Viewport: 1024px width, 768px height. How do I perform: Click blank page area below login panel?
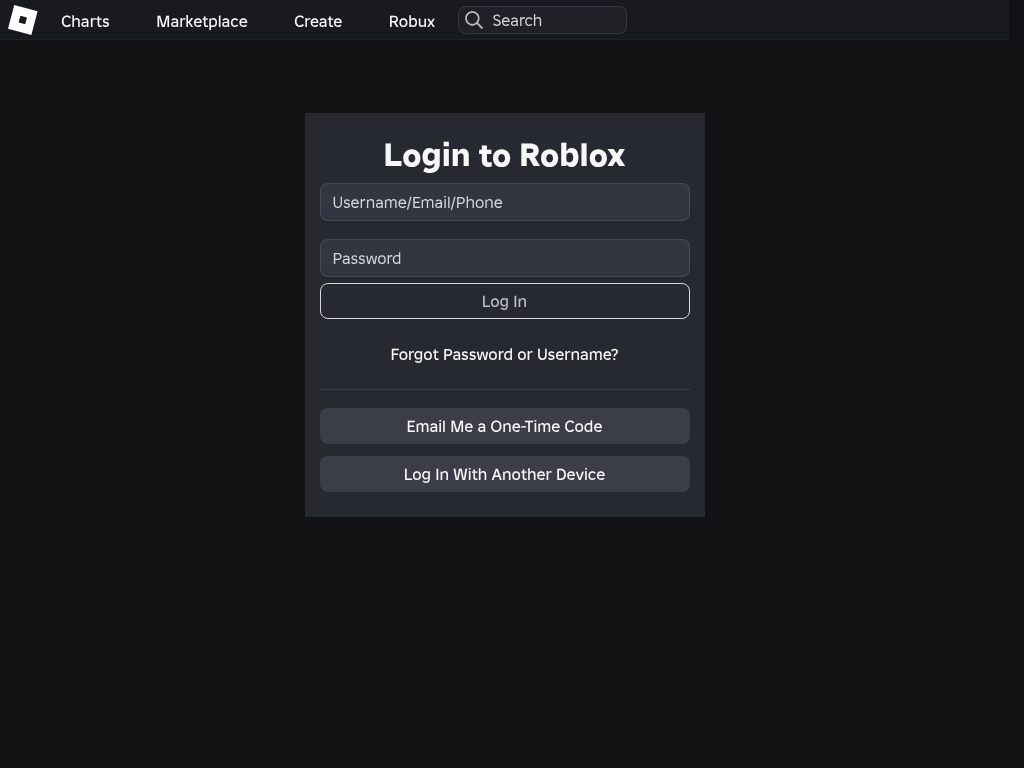click(x=504, y=640)
